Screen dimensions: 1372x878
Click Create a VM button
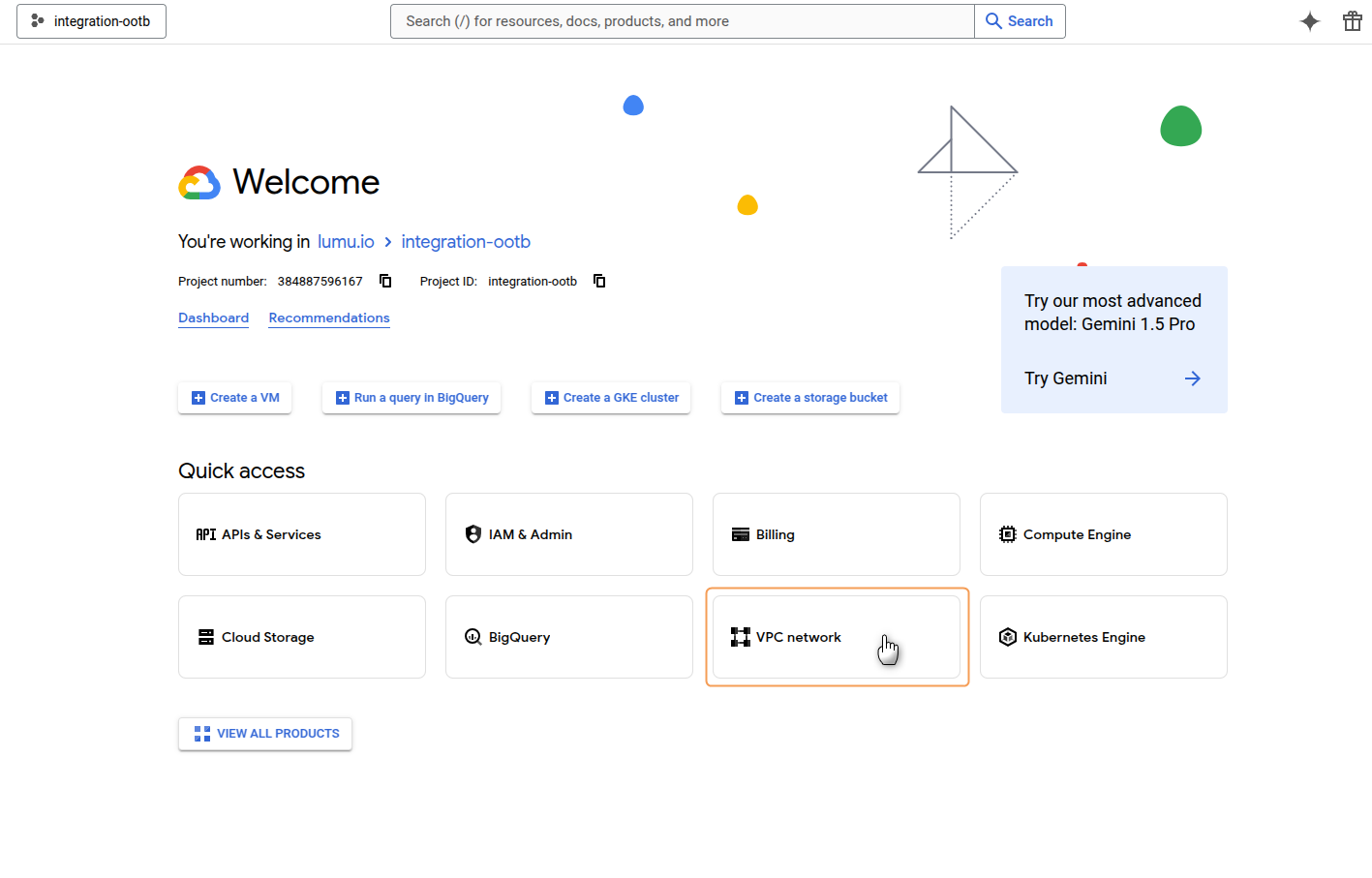point(235,398)
